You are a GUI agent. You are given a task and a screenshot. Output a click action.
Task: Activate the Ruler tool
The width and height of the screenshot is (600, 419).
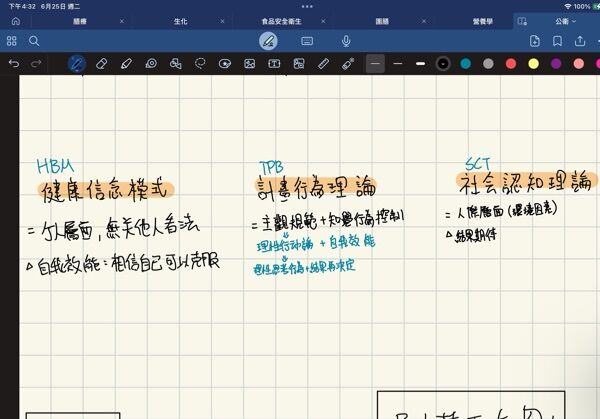click(323, 63)
